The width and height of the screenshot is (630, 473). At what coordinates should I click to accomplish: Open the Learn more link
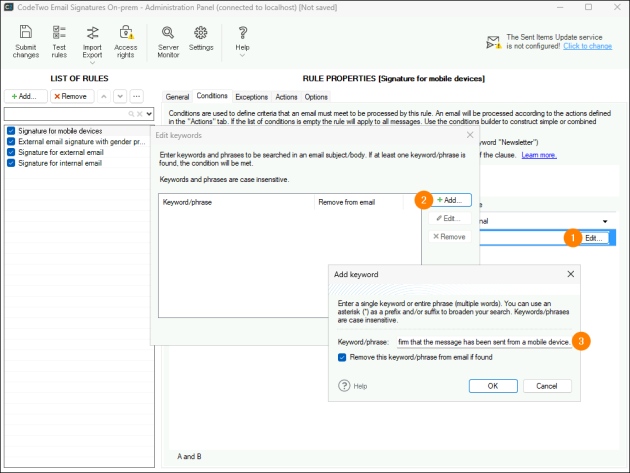point(539,155)
